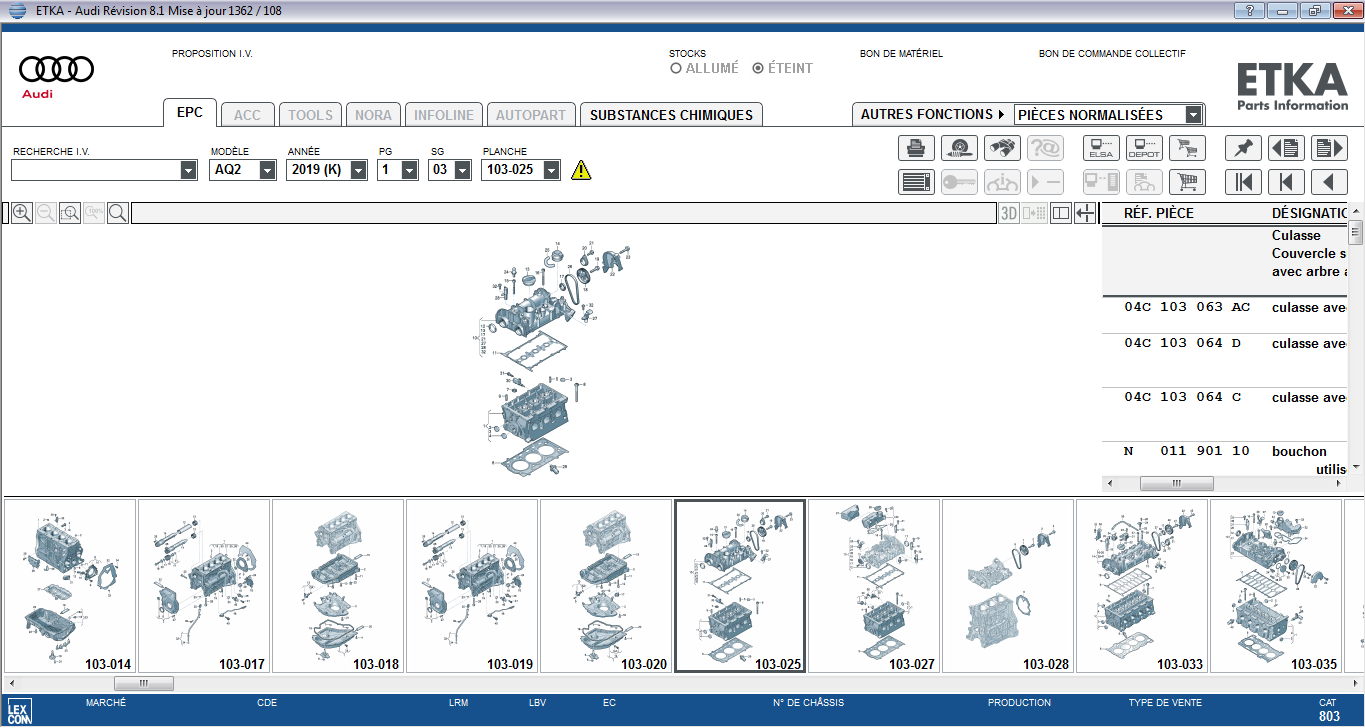Select the ALLUMÉ stocks radio button

(x=676, y=69)
